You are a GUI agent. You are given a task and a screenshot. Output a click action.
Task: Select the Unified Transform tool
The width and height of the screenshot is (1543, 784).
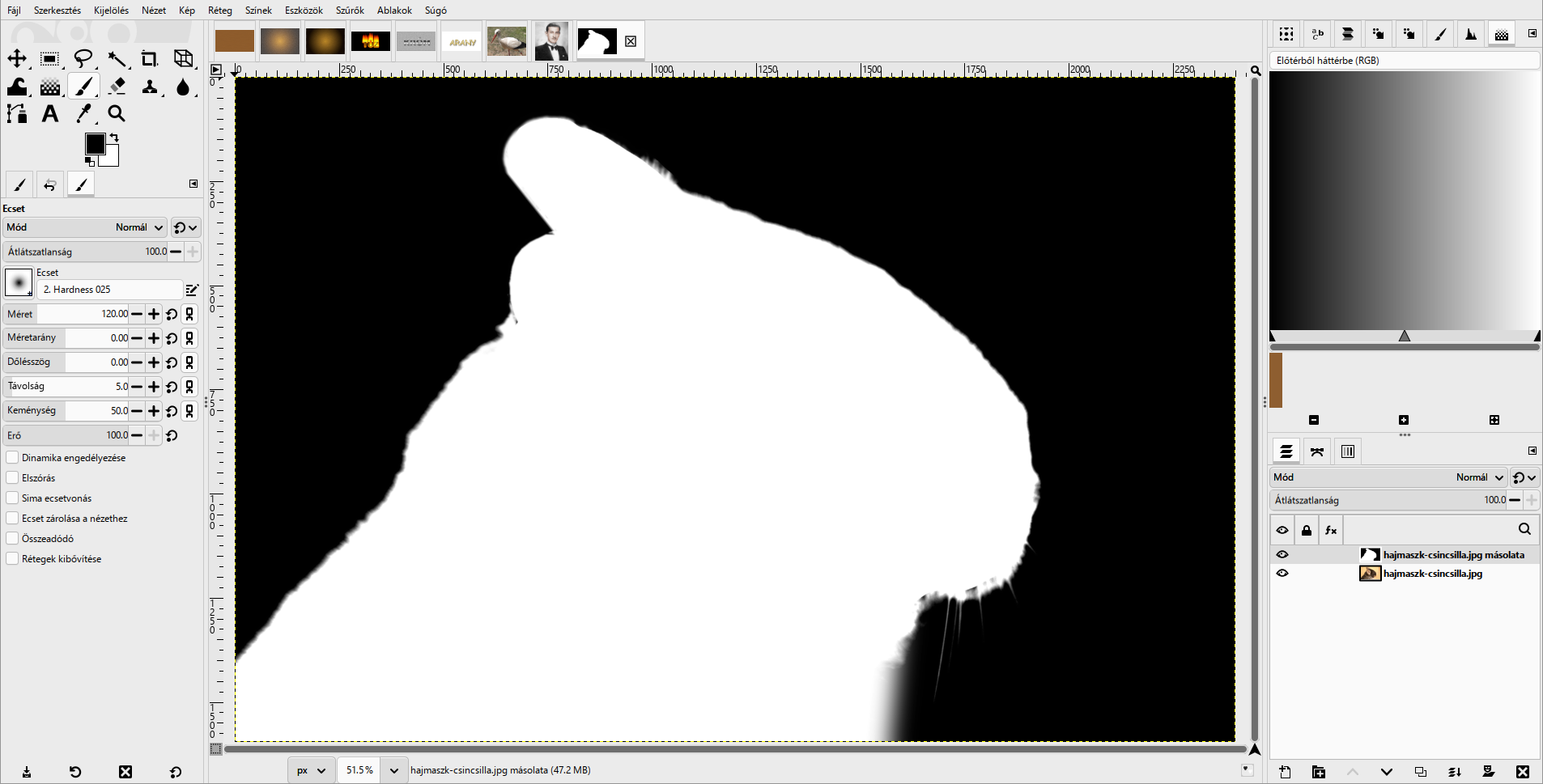tap(184, 59)
